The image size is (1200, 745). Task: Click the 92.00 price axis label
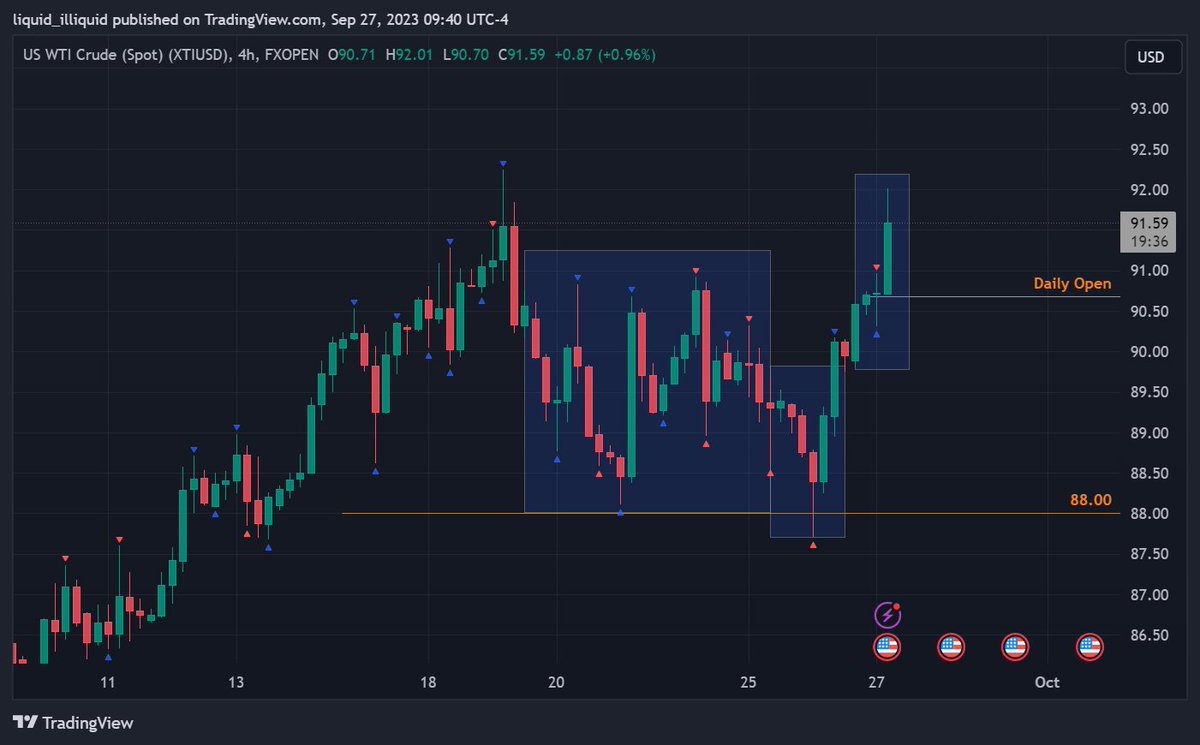1151,190
